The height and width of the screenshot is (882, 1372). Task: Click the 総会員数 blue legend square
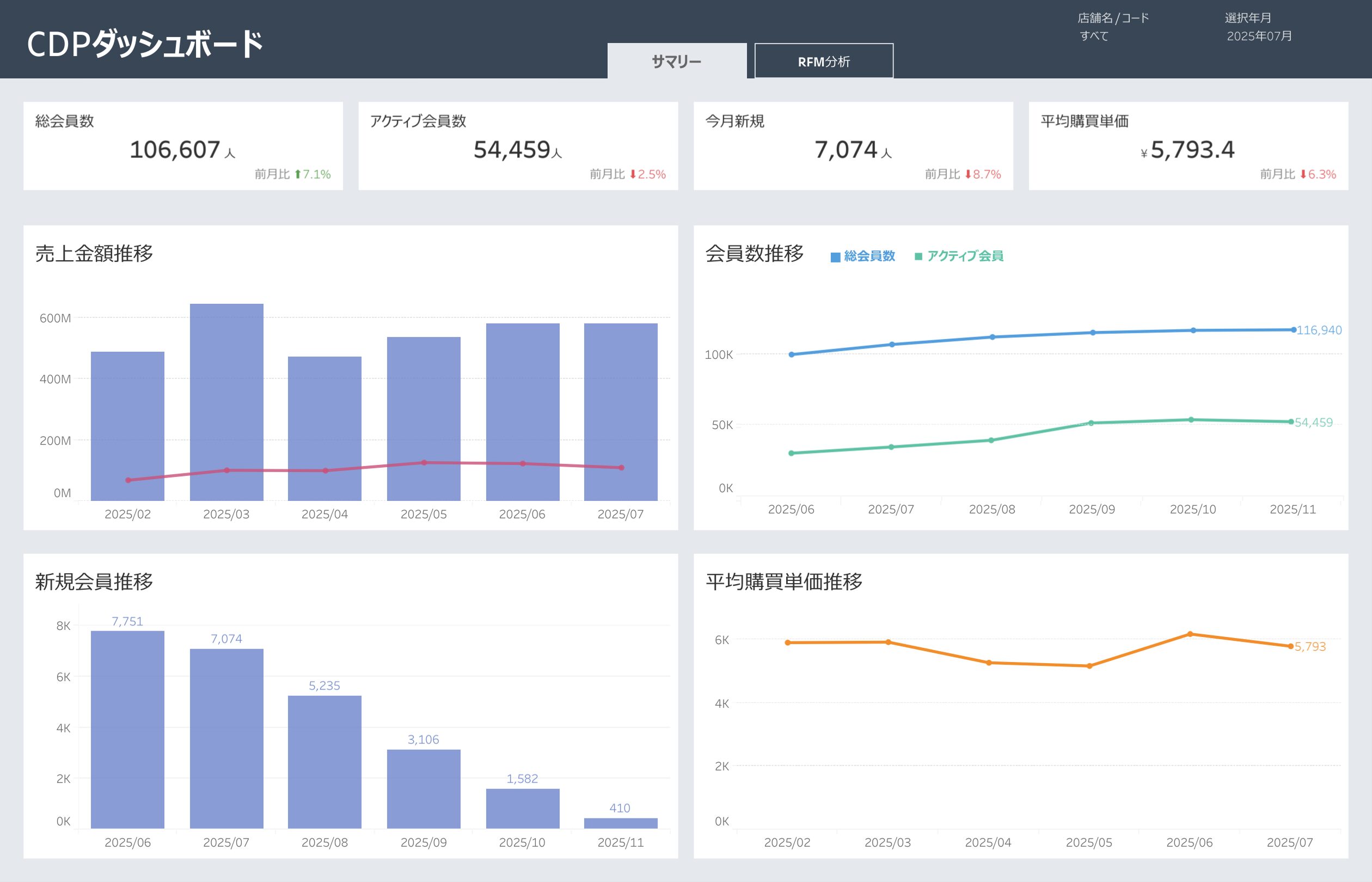point(835,257)
